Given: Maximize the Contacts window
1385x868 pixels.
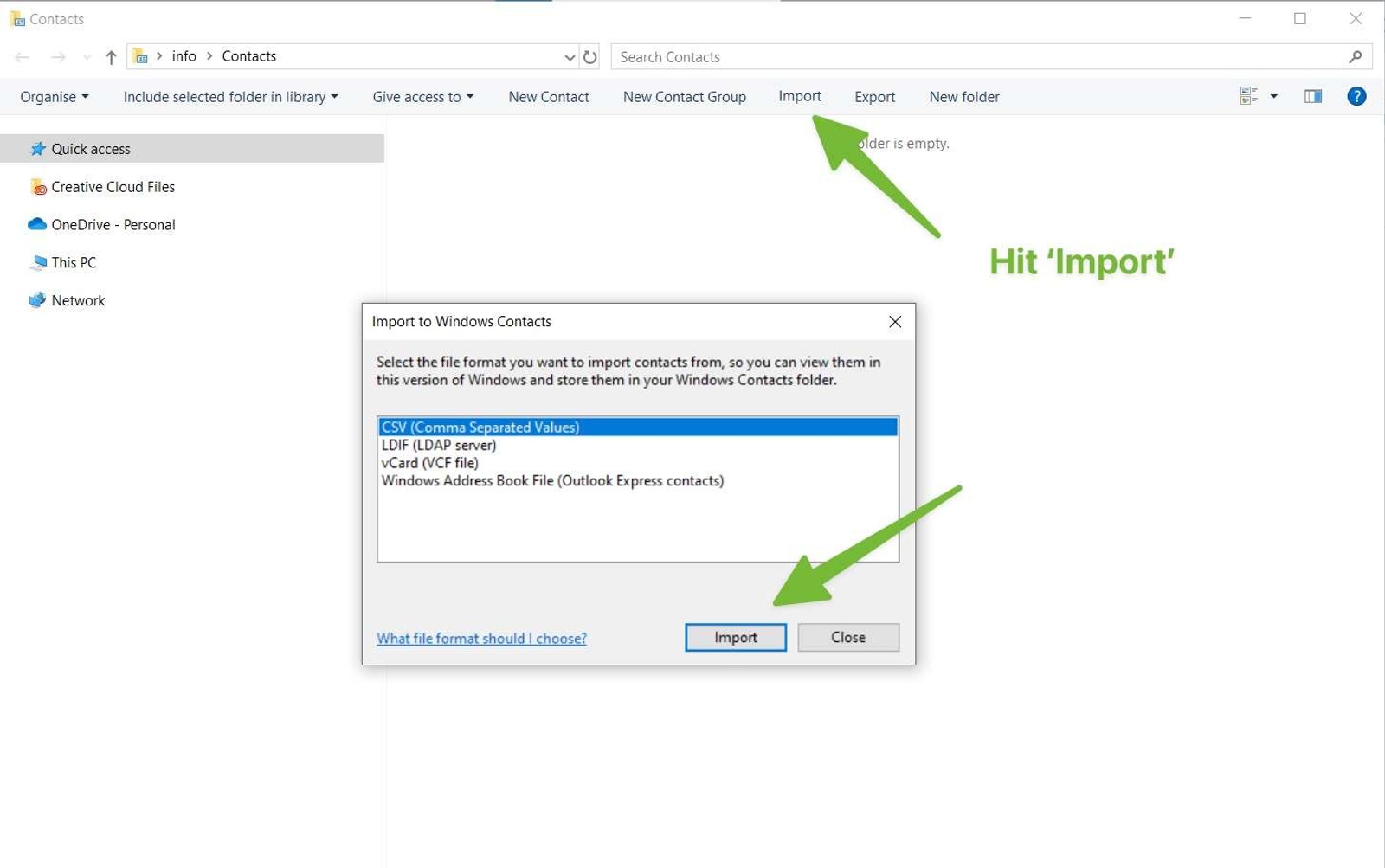Looking at the screenshot, I should [x=1300, y=18].
